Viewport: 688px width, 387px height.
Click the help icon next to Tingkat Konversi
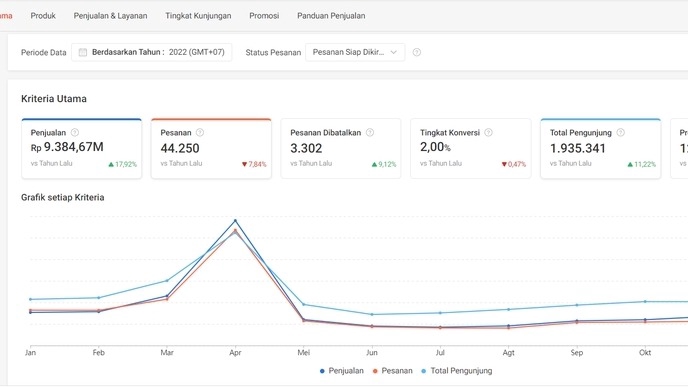(x=488, y=133)
